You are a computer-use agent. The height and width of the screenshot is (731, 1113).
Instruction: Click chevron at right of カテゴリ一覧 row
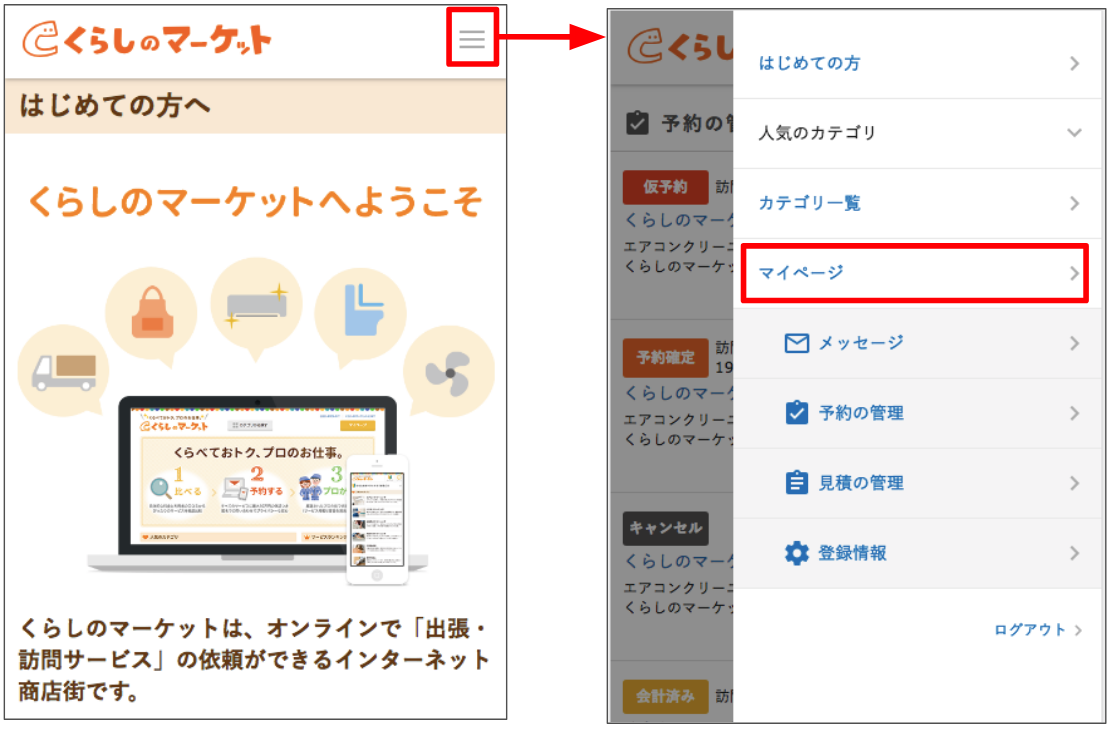click(x=1075, y=204)
